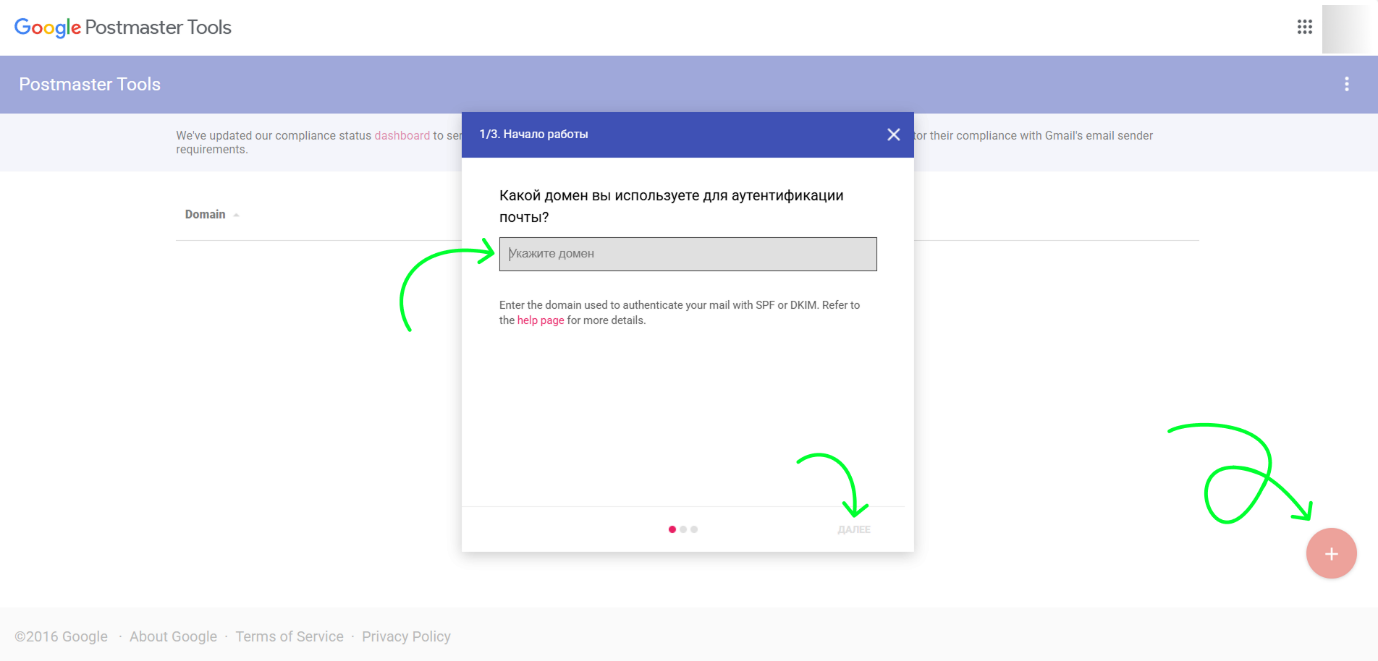Click the 'Какой домен вы используете' question text
This screenshot has height=661, width=1378.
(x=671, y=205)
